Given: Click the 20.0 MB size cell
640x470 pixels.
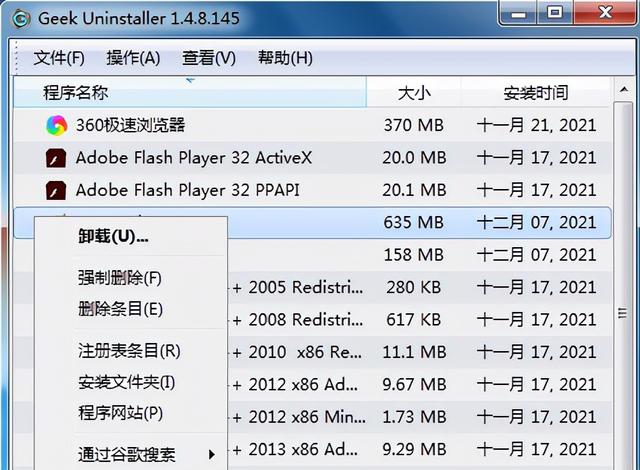Looking at the screenshot, I should [414, 158].
